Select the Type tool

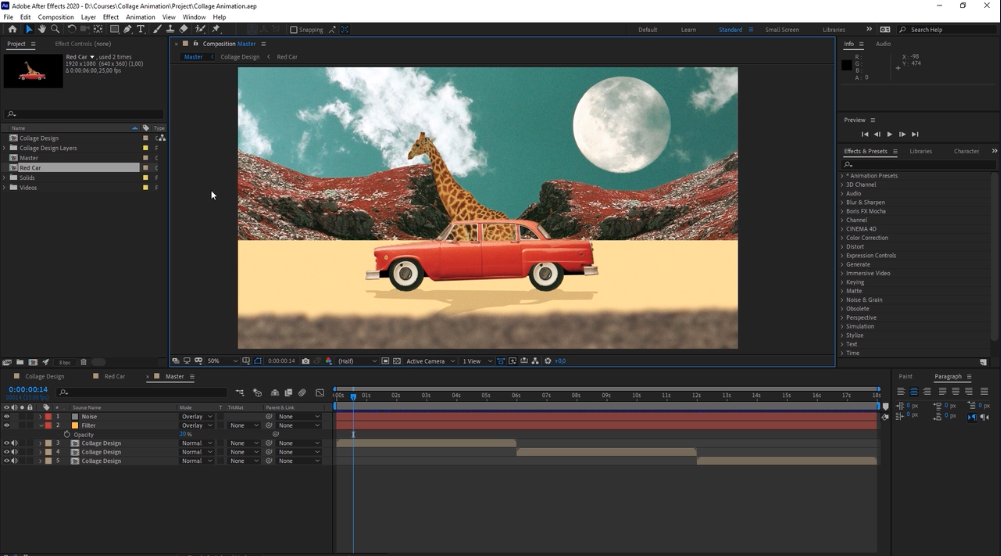click(x=140, y=29)
